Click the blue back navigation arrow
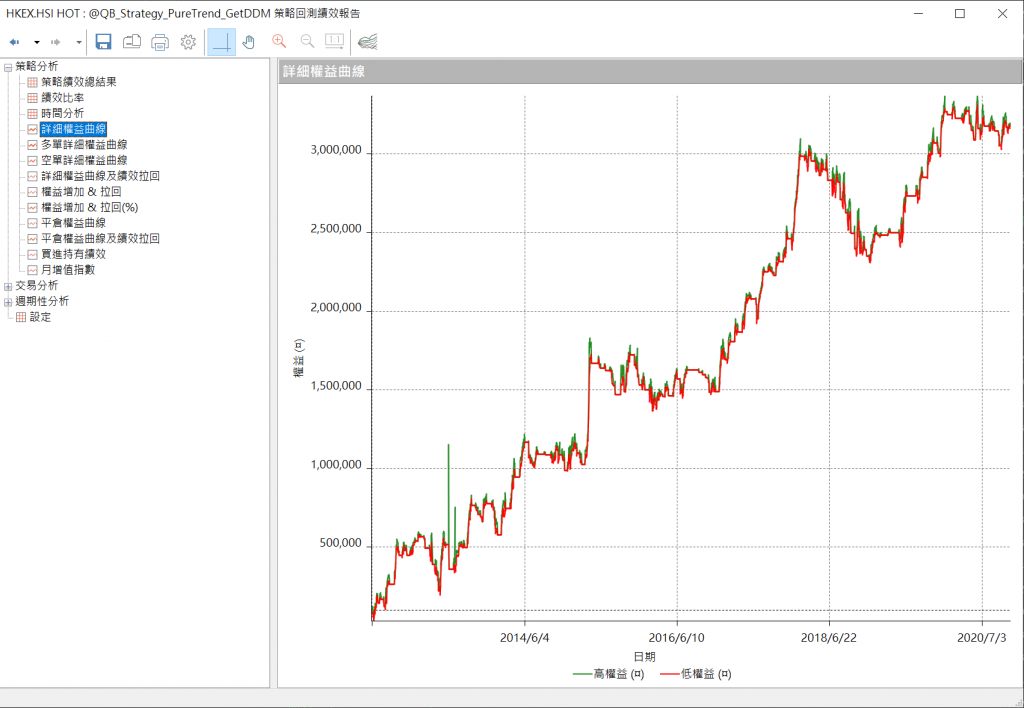The height and width of the screenshot is (708, 1024). point(15,42)
